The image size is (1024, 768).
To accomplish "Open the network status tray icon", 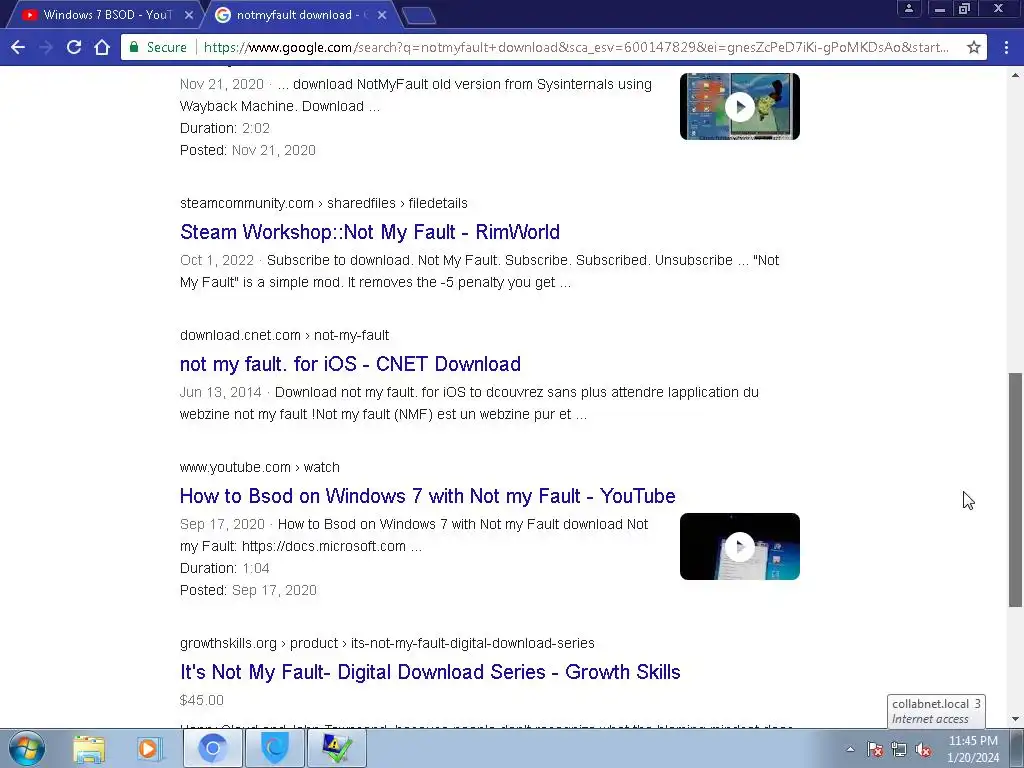I will pyautogui.click(x=899, y=749).
